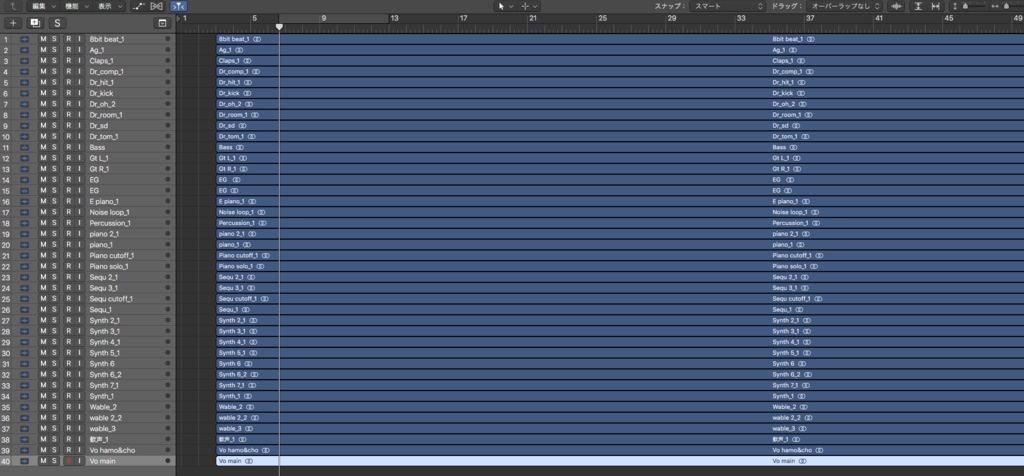Image resolution: width=1024 pixels, height=476 pixels.
Task: Record-enable the Claps_1 track
Action: (69, 61)
